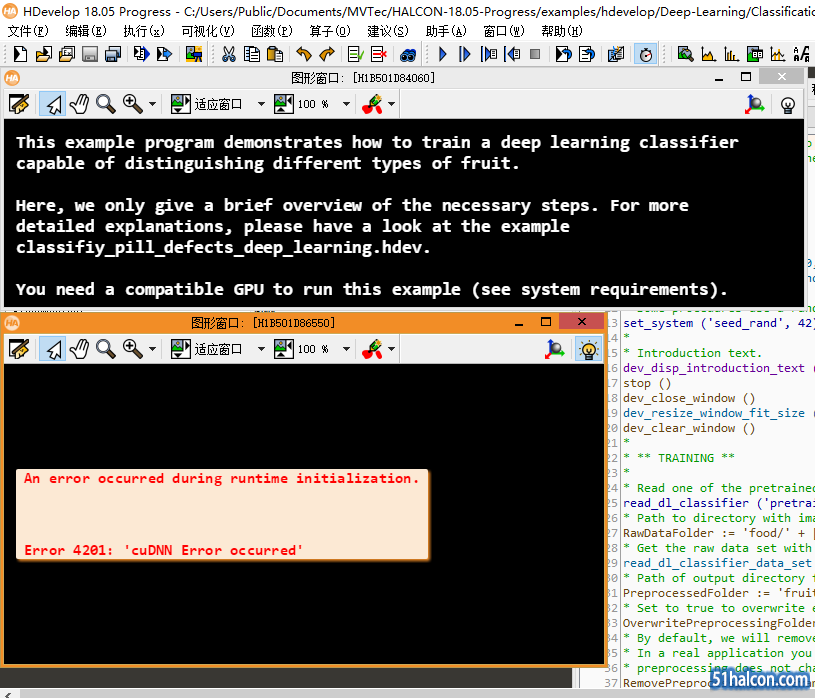
Task: Minimize the top graphics window H1B501D84060
Action: tap(719, 78)
